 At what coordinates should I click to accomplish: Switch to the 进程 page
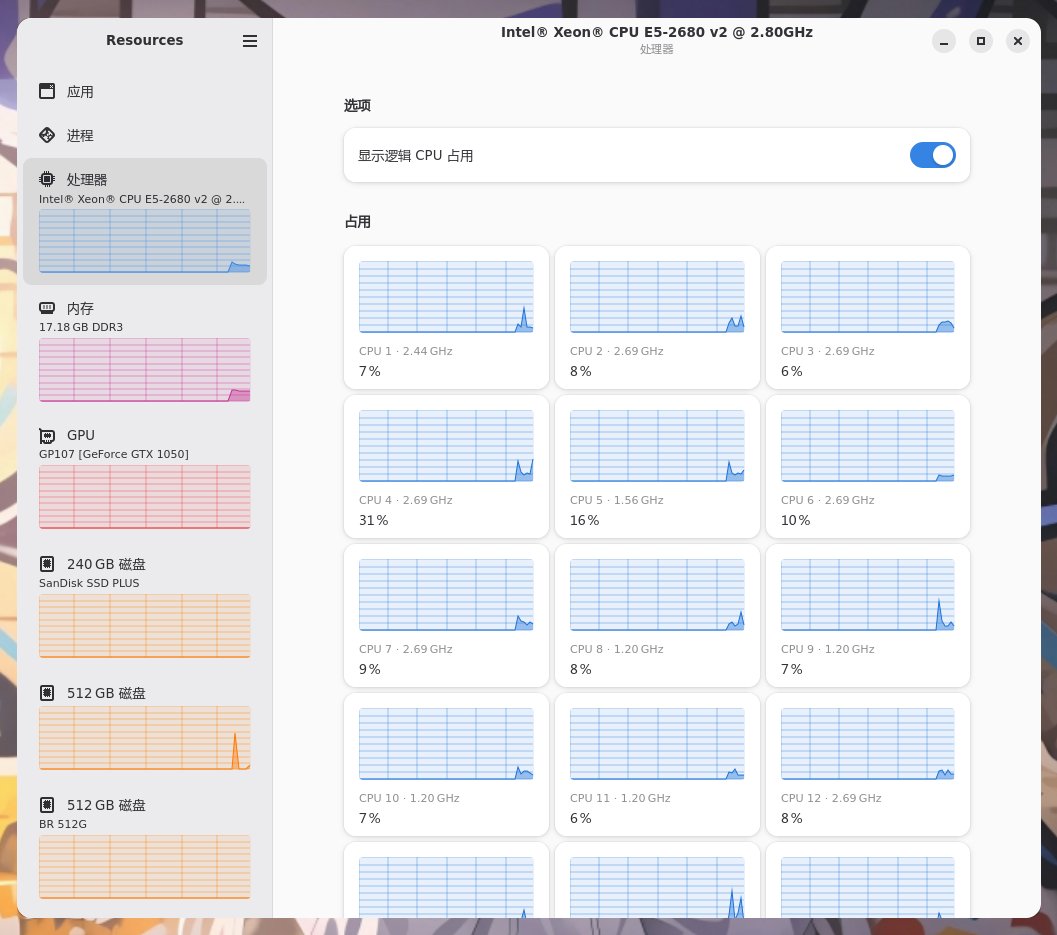tap(145, 135)
